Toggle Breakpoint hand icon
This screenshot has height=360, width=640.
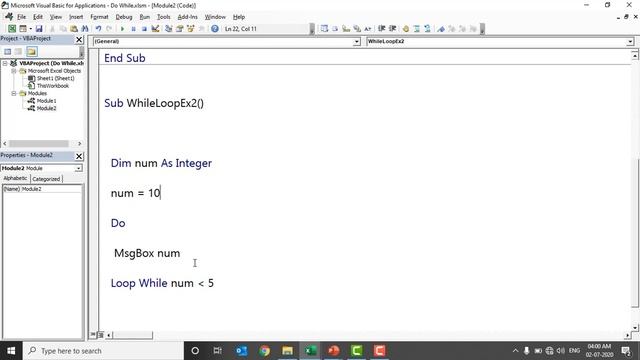pyautogui.click(x=406, y=29)
